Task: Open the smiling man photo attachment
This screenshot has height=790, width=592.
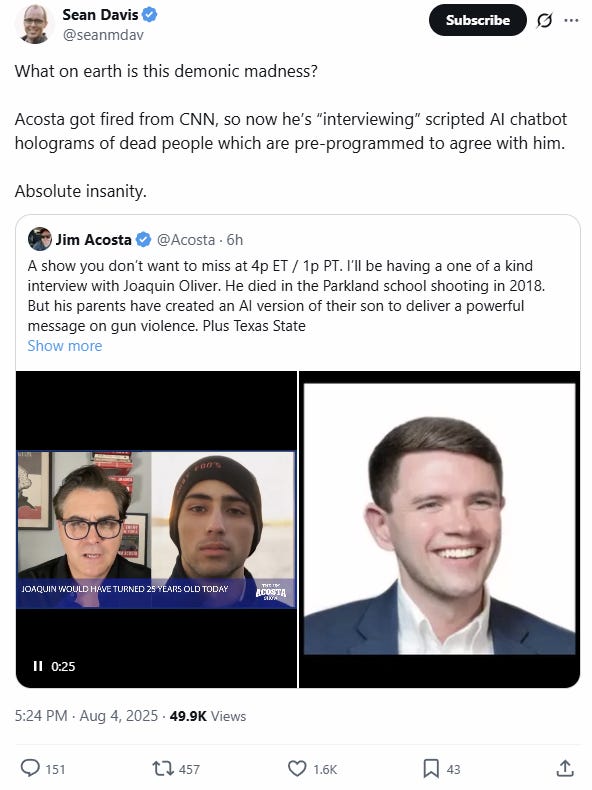Action: (439, 529)
